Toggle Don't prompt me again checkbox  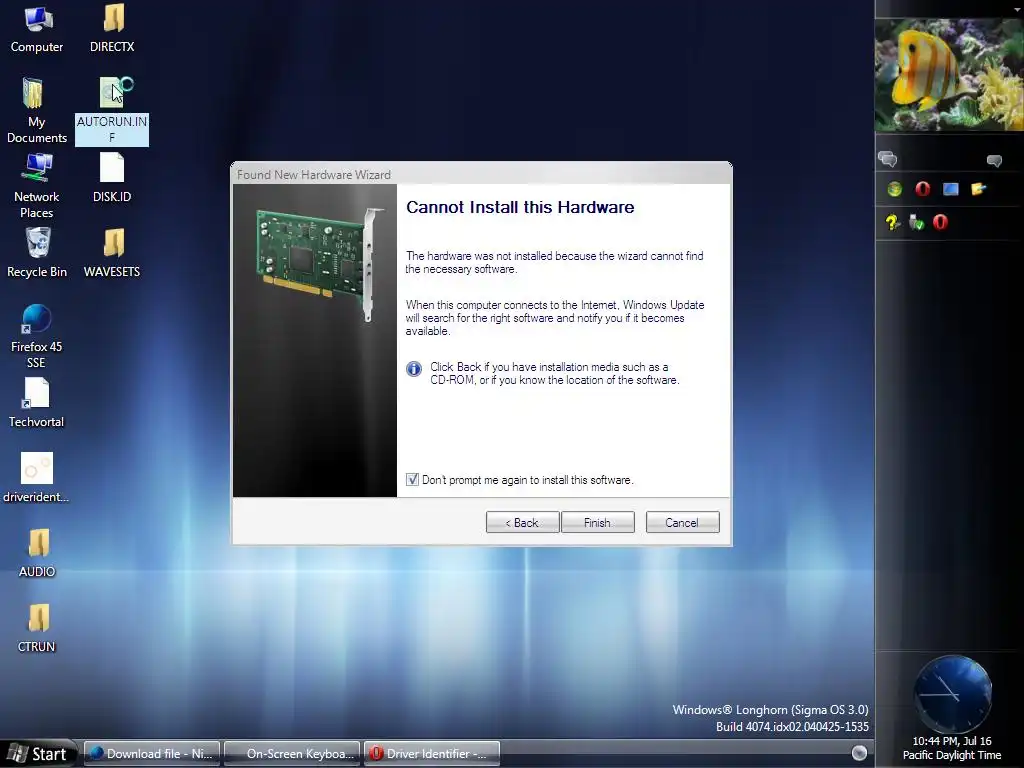click(412, 480)
